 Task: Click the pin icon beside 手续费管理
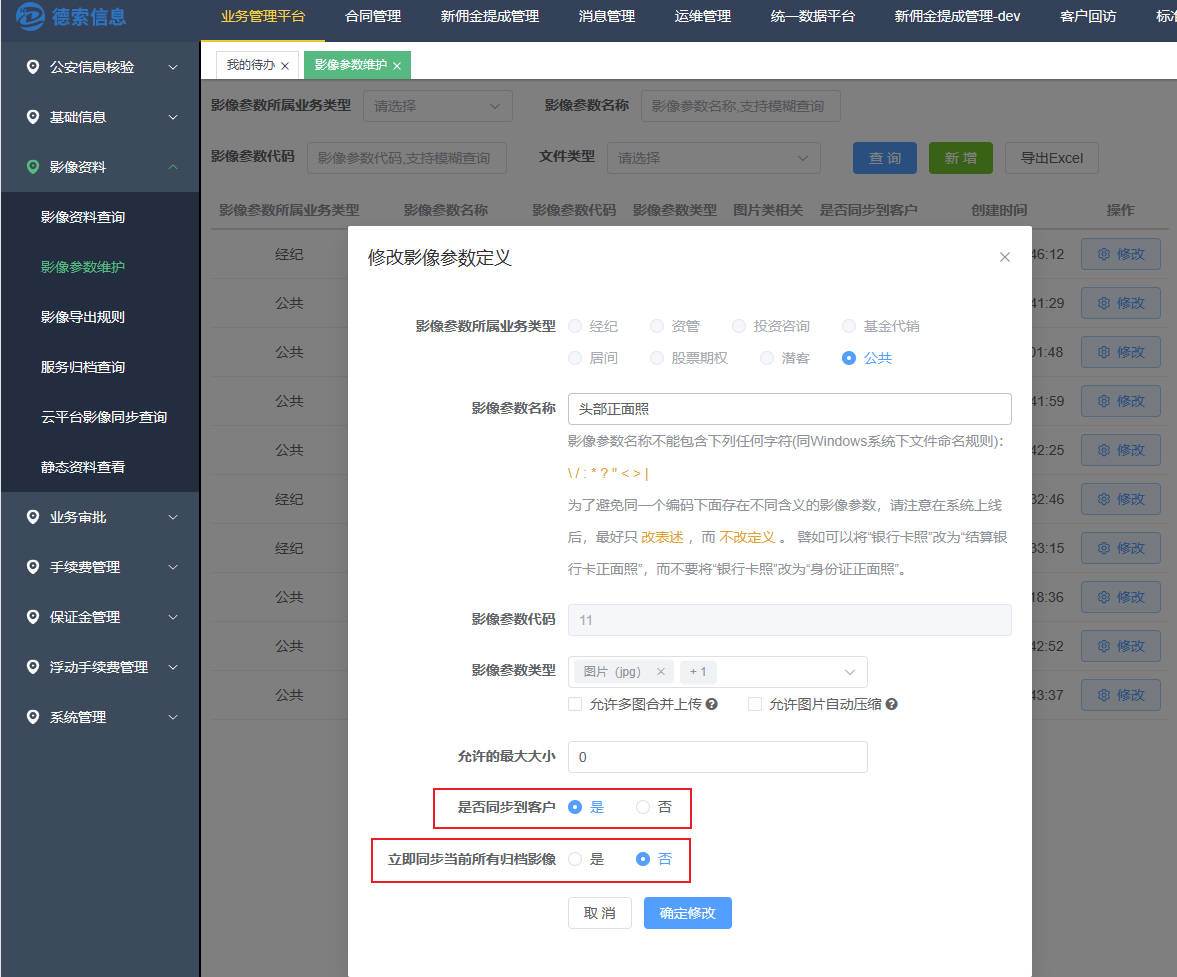pos(32,567)
